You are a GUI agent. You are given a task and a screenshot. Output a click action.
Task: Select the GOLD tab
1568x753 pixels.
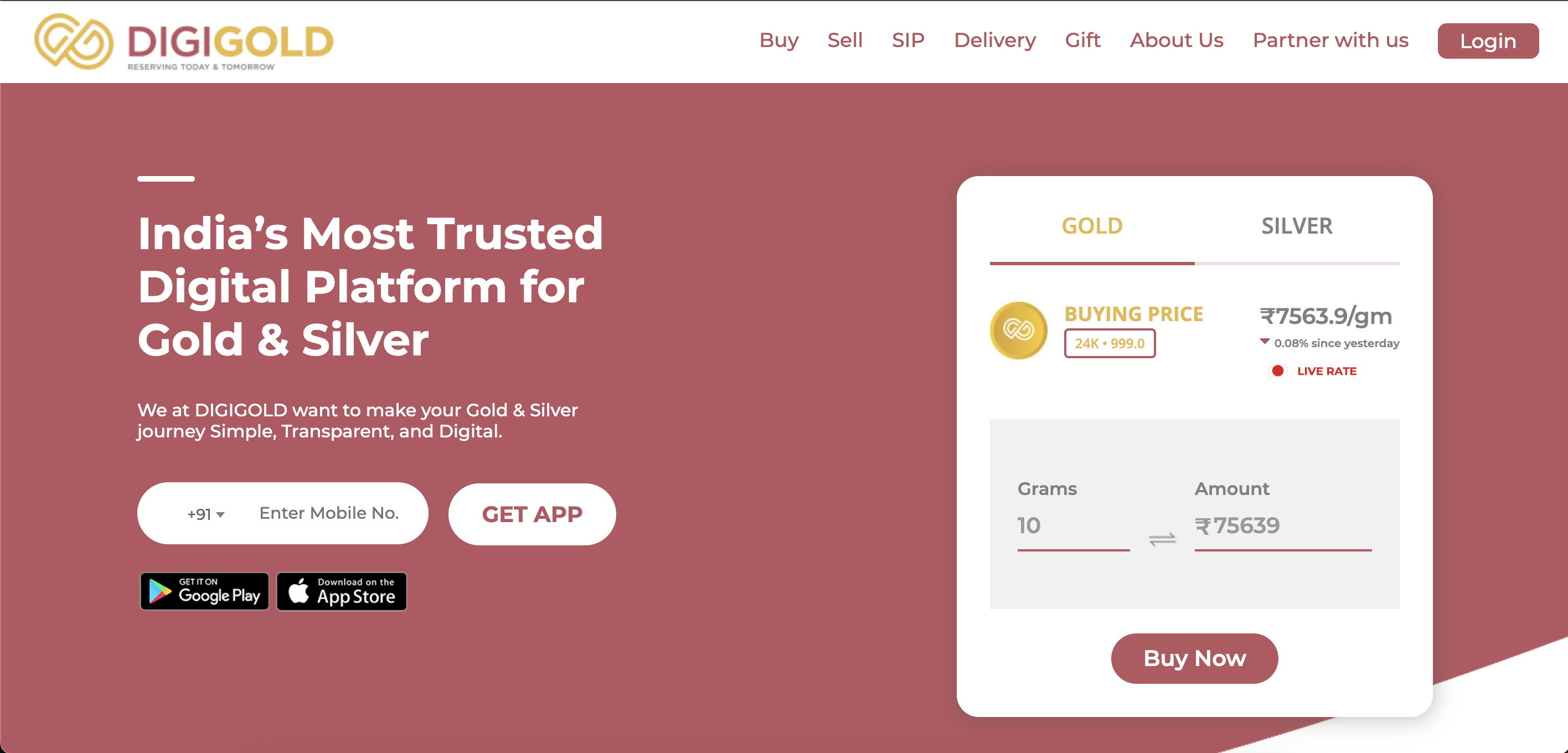[x=1091, y=225]
